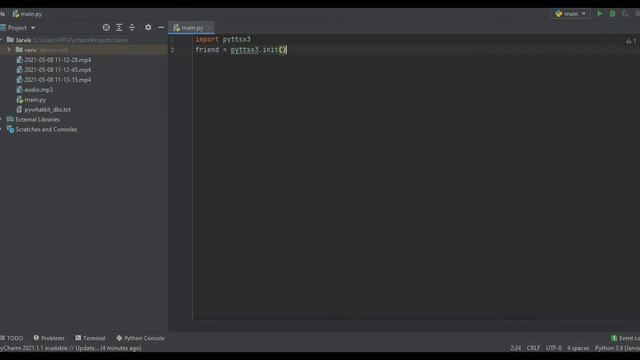Open the Python Console tool window
Image resolution: width=640 pixels, height=360 pixels.
(x=140, y=338)
